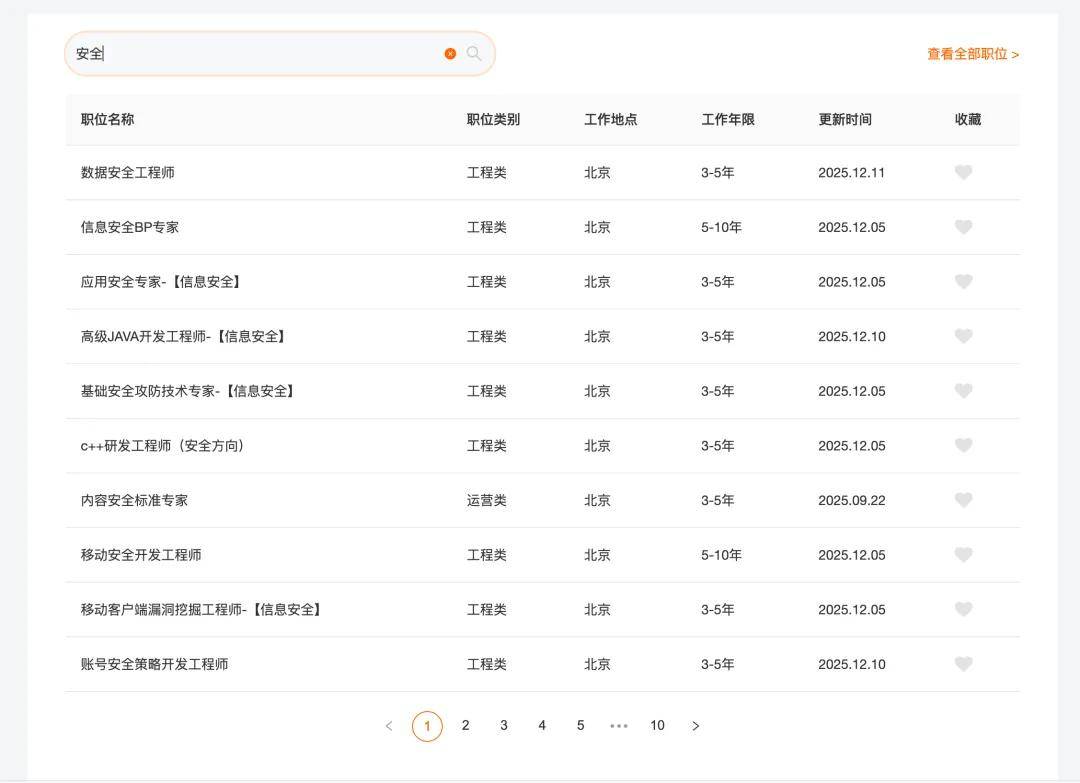This screenshot has height=783, width=1080.
Task: Favorite 应用安全专家 using heart icon
Action: coord(963,282)
